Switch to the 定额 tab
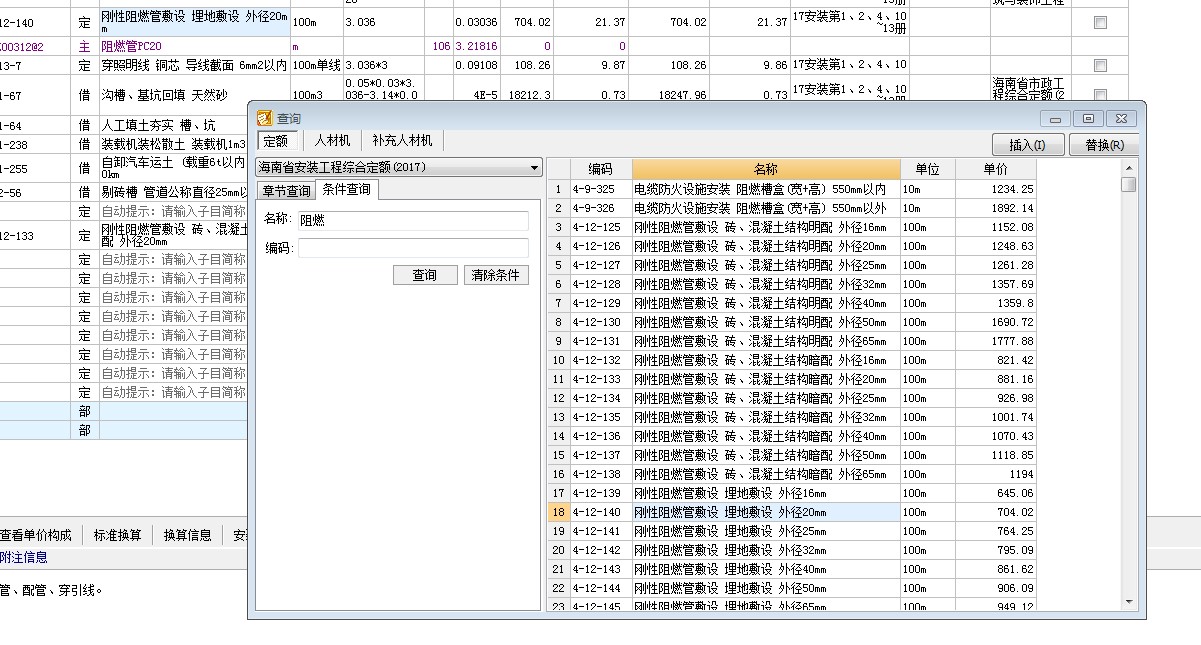This screenshot has width=1201, height=645. point(275,141)
